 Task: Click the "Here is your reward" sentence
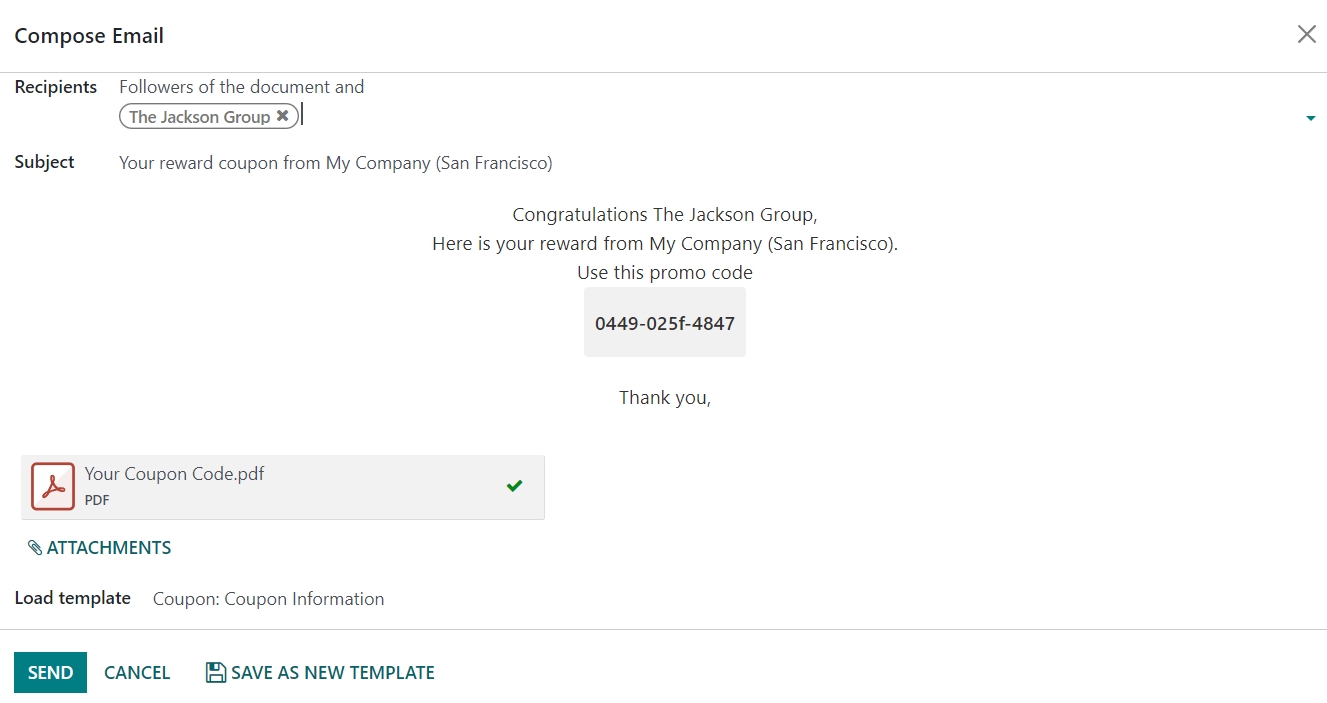pos(665,243)
